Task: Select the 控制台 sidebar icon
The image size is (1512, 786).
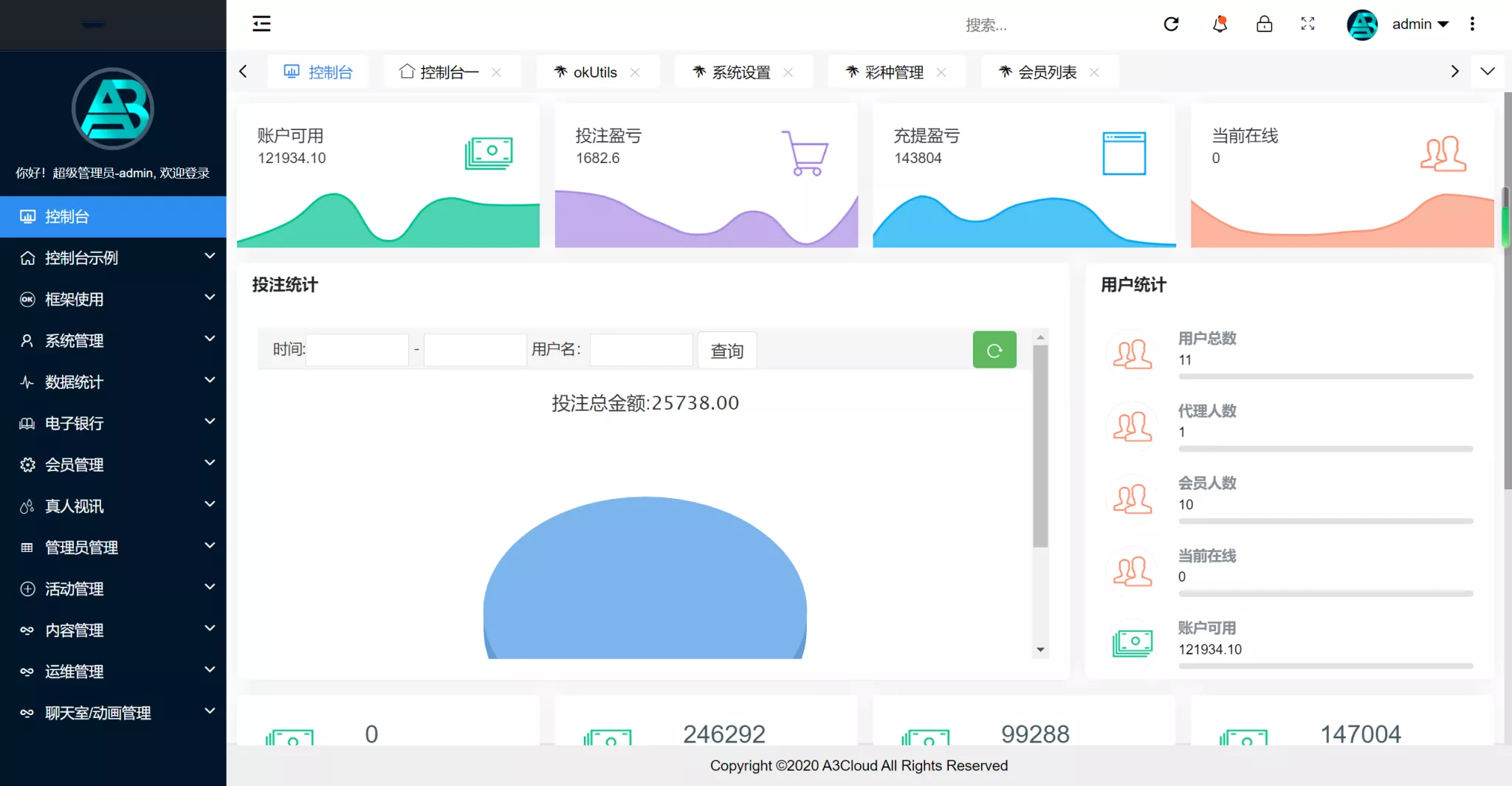Action: pyautogui.click(x=27, y=216)
